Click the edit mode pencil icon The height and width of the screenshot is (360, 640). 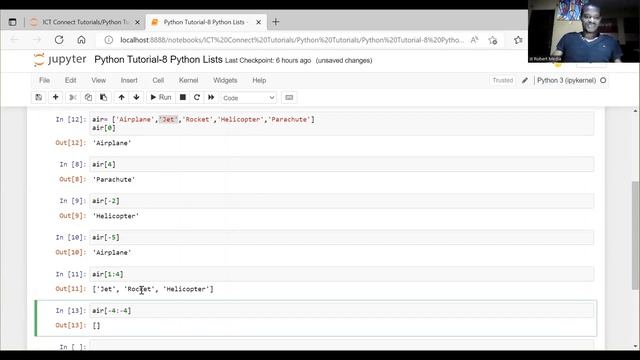[x=525, y=80]
